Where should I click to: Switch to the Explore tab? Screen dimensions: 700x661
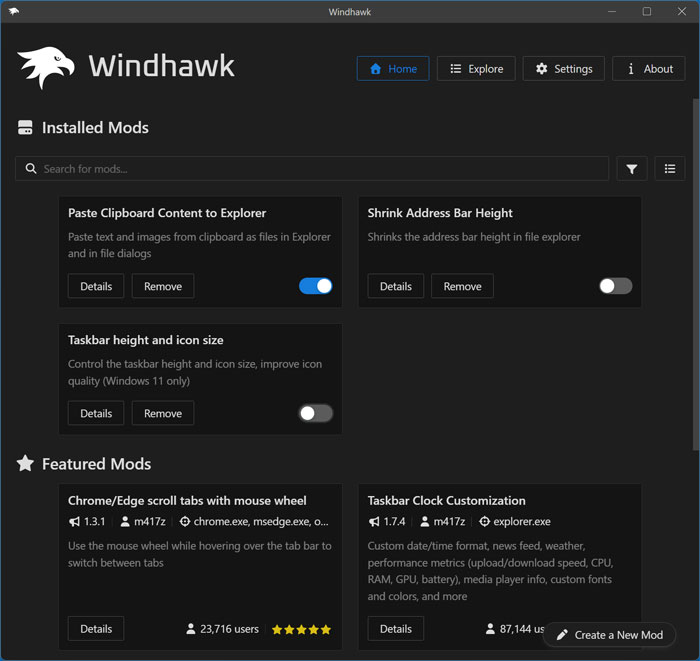point(476,69)
